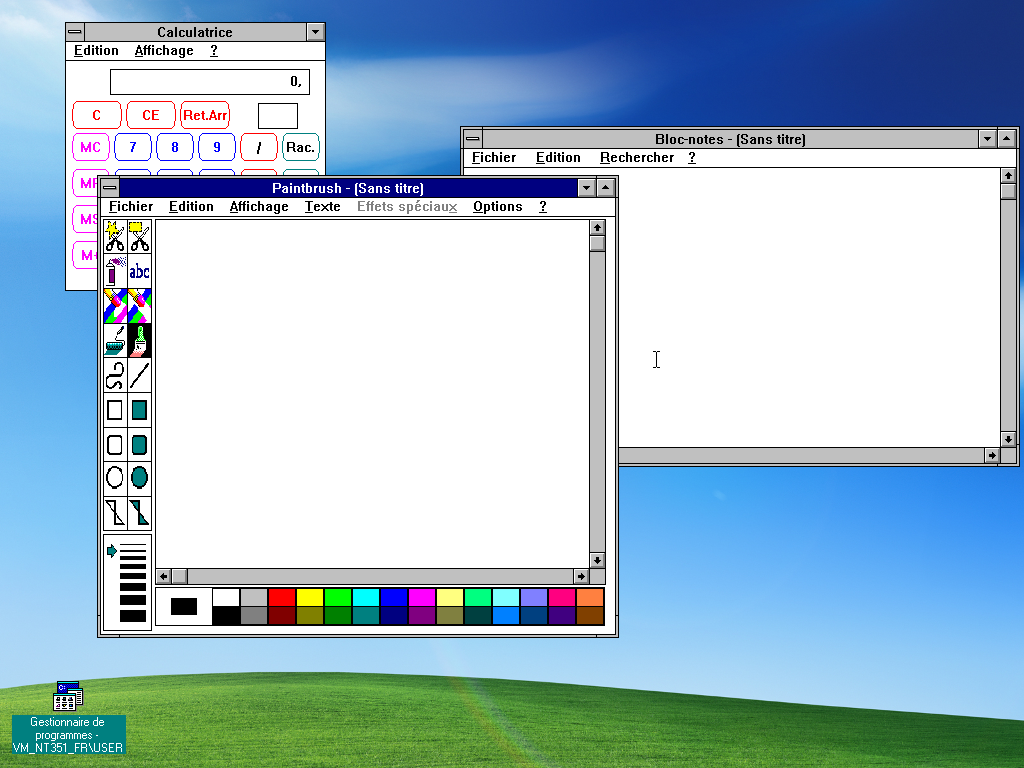Open the Rechercher menu in Bloc-notes
This screenshot has height=768, width=1024.
[x=636, y=158]
